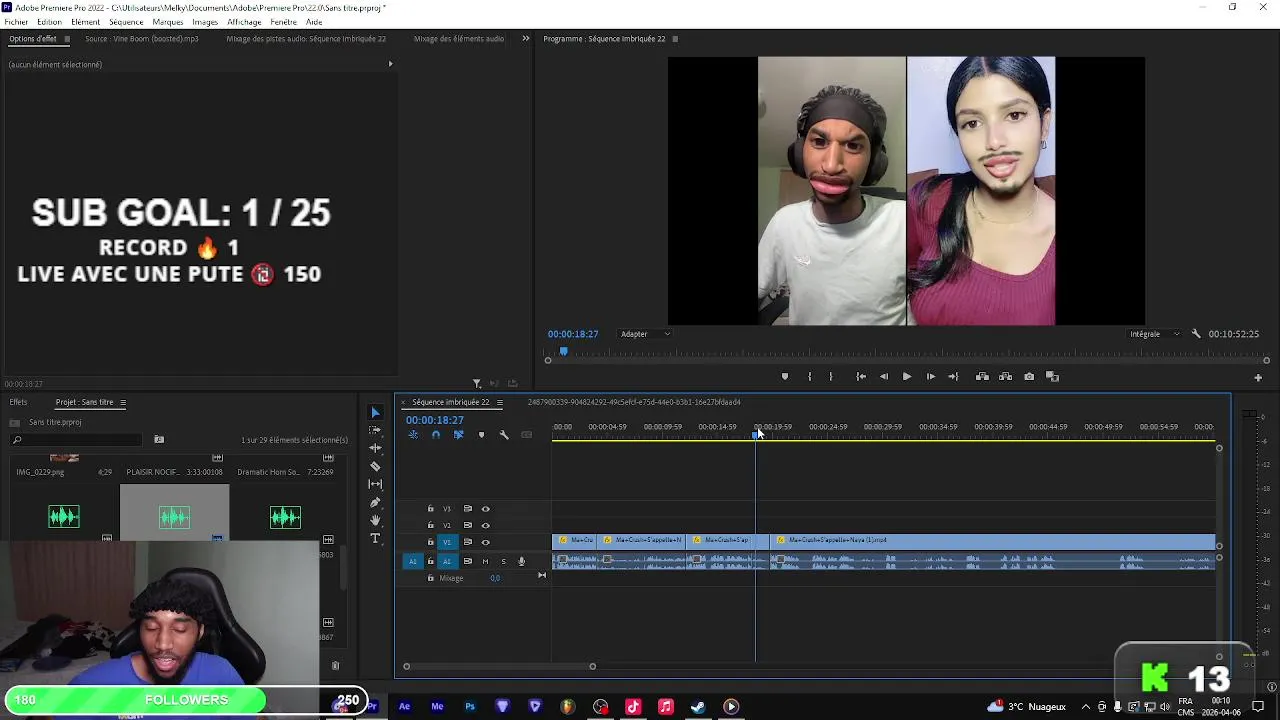Expand the effect controls timeline arrow
Image resolution: width=1280 pixels, height=720 pixels.
point(390,64)
